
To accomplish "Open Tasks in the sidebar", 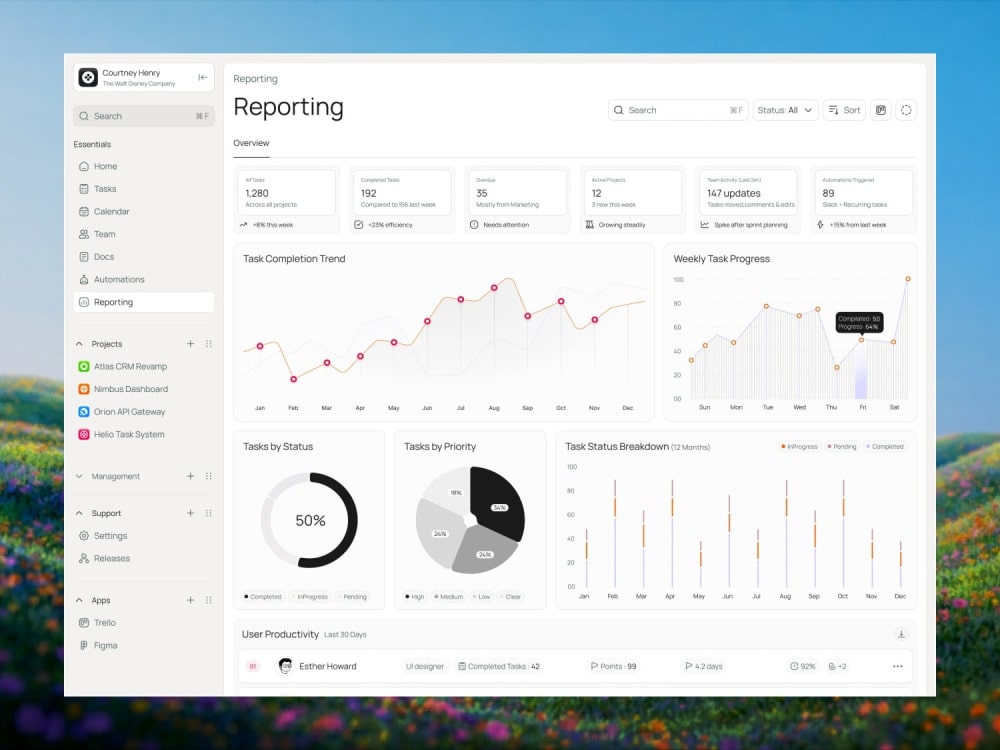I will 143,189.
